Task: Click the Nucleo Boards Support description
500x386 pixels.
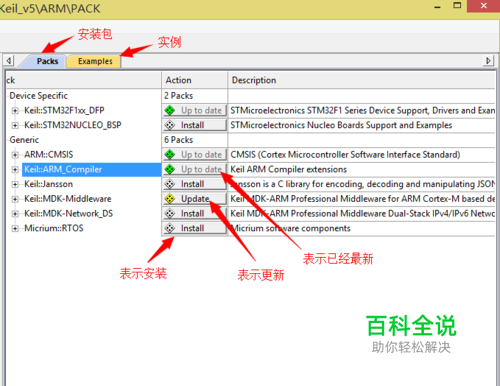Action: pos(341,125)
